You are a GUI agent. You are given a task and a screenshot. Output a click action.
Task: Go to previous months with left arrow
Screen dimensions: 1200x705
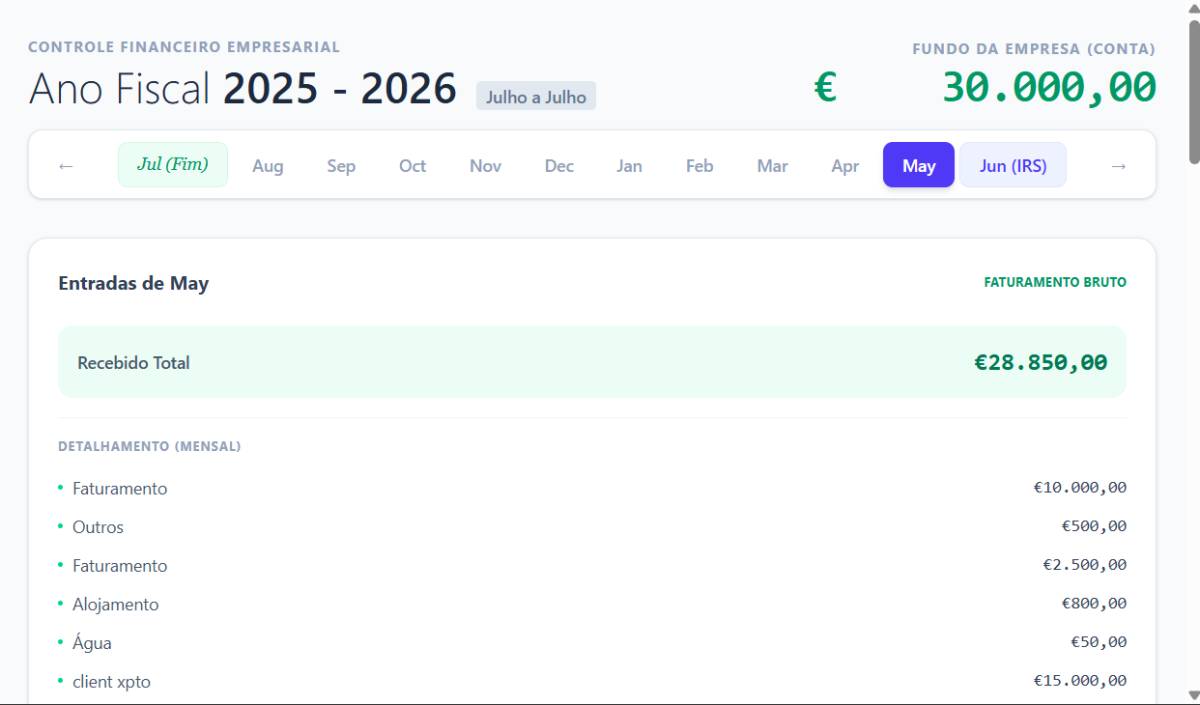tap(66, 166)
